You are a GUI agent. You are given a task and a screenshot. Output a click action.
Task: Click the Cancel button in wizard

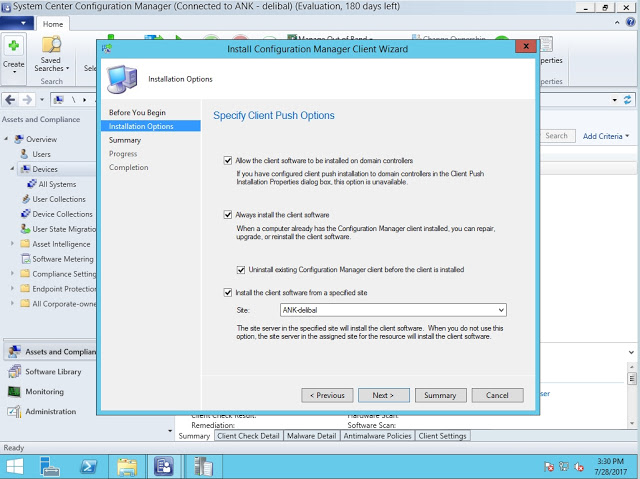497,395
